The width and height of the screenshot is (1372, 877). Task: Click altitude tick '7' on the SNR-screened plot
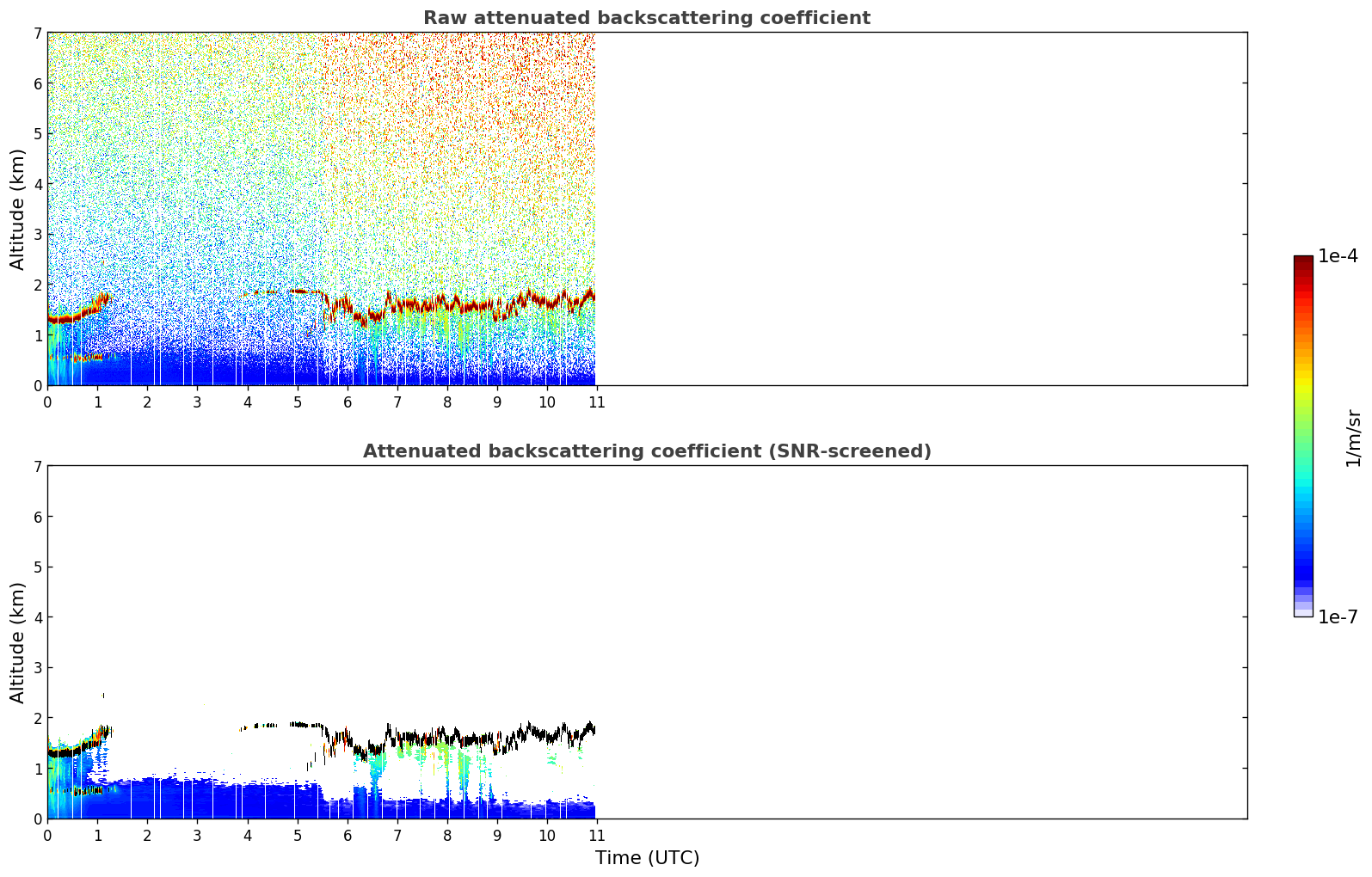click(38, 466)
